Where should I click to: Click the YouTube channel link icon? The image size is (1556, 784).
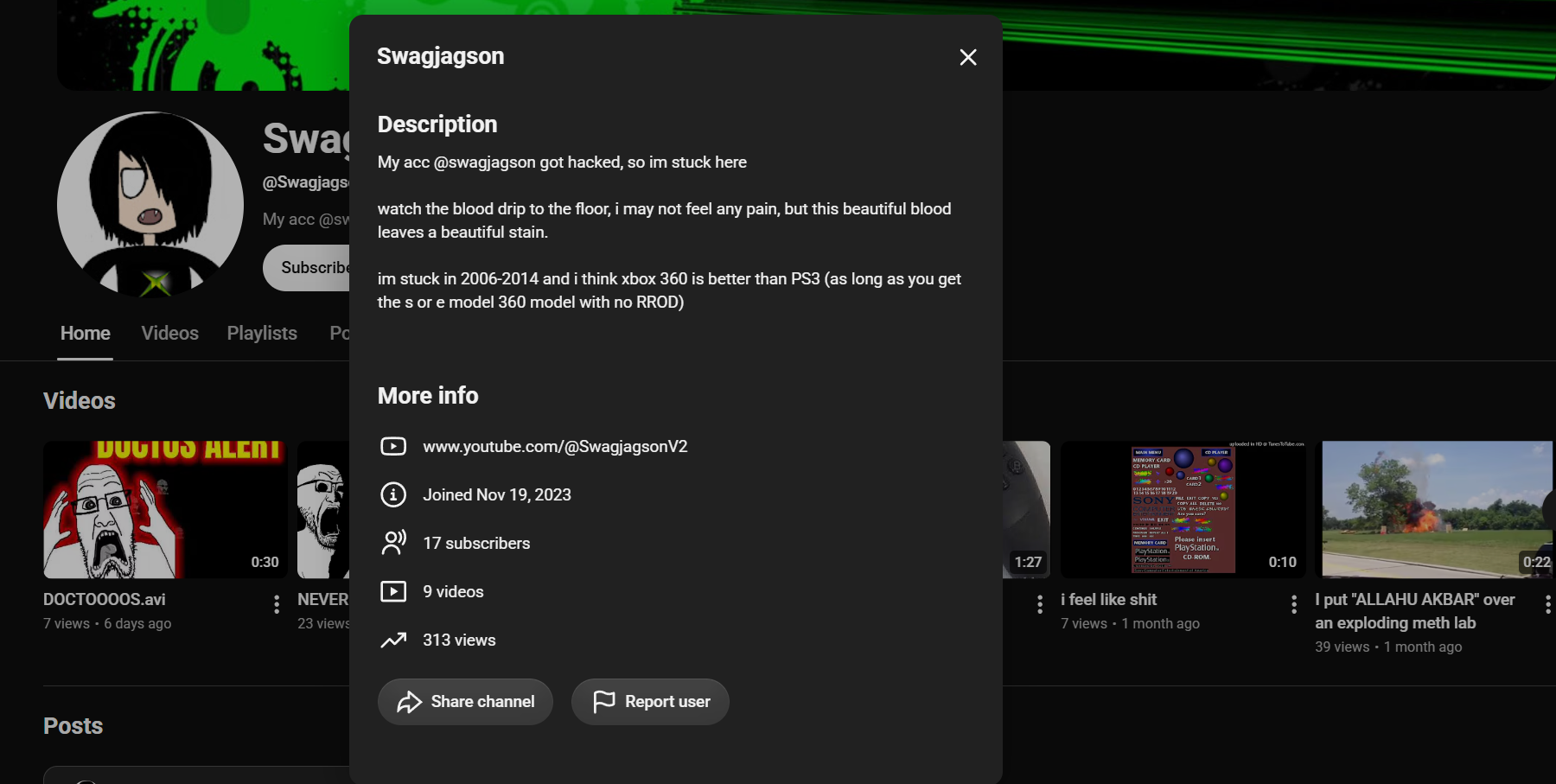tap(393, 446)
